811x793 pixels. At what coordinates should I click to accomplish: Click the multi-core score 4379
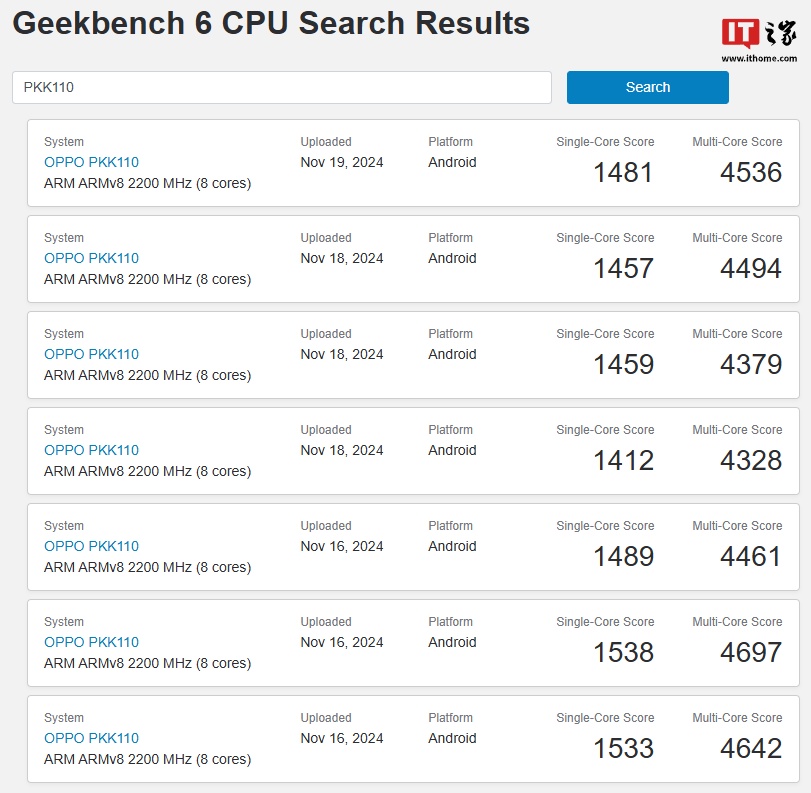coord(751,364)
